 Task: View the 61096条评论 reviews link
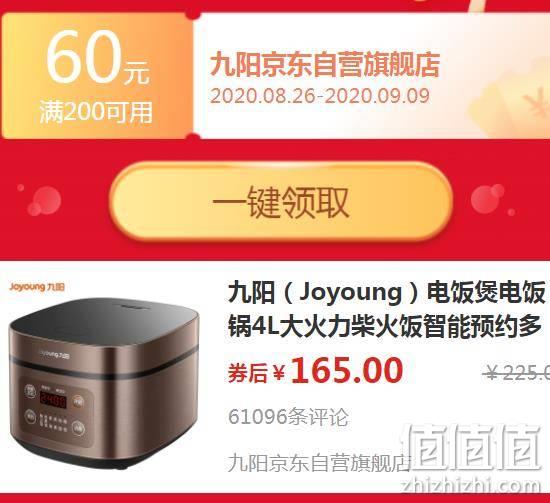[288, 417]
